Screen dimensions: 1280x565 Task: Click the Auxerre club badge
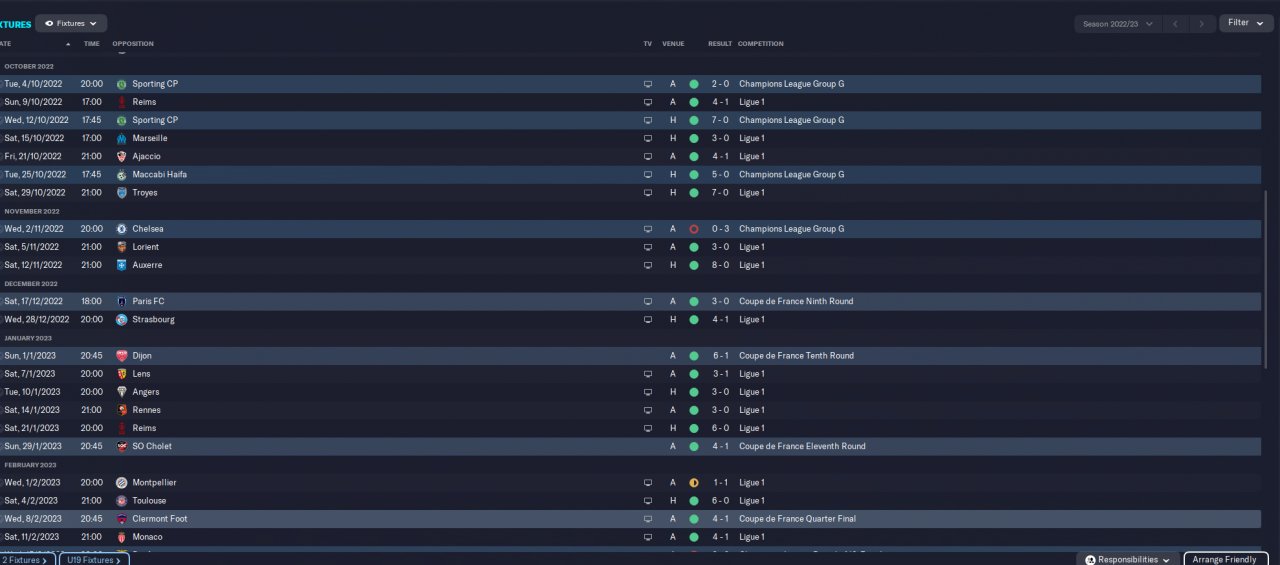tap(122, 265)
